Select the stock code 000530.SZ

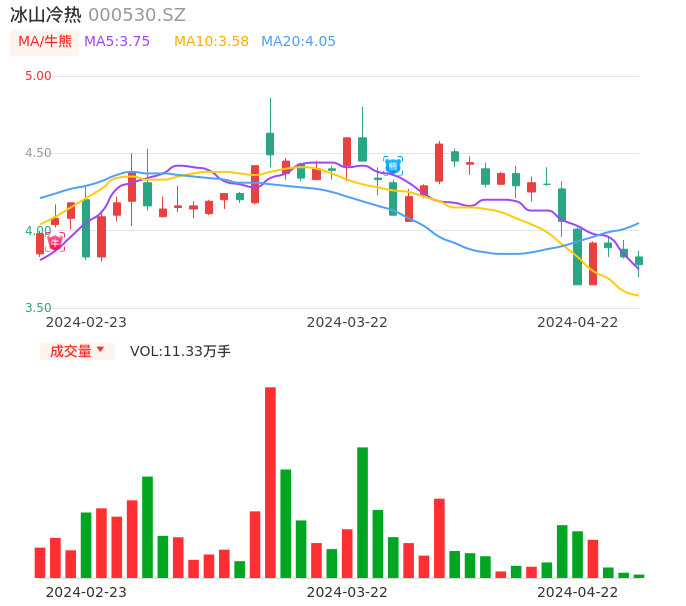tap(137, 15)
